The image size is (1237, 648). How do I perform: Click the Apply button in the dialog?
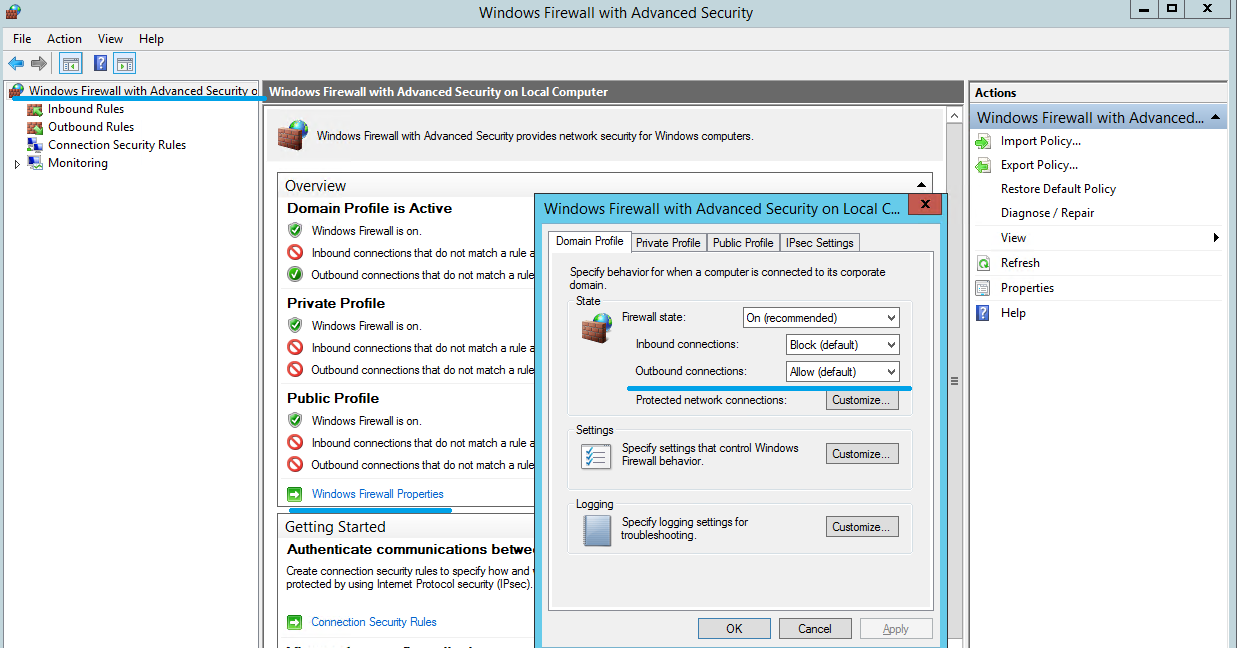coord(896,629)
